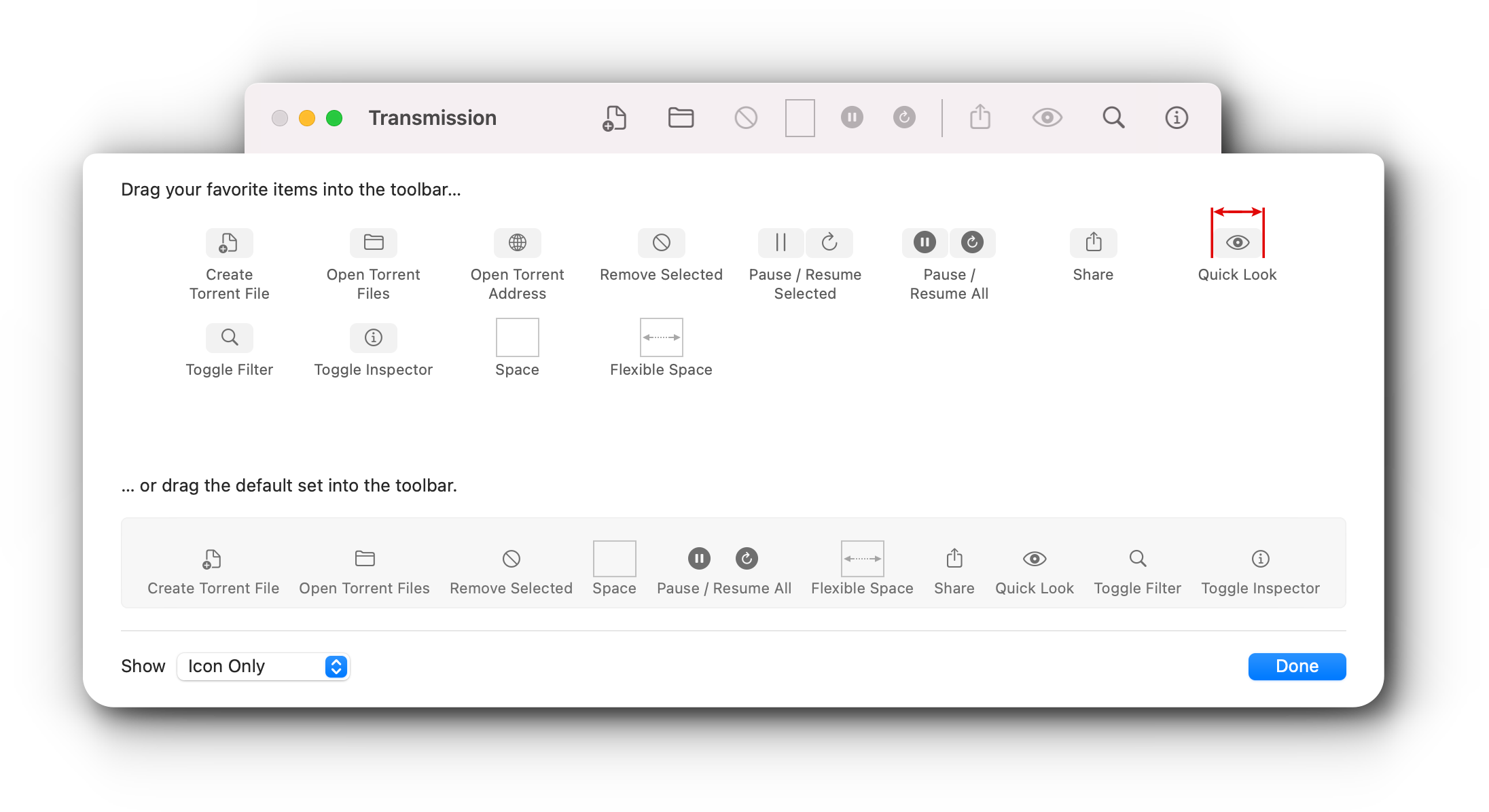Viewport: 1489px width, 812px height.
Task: Select the Toggle Inspector info icon
Action: pyautogui.click(x=373, y=337)
